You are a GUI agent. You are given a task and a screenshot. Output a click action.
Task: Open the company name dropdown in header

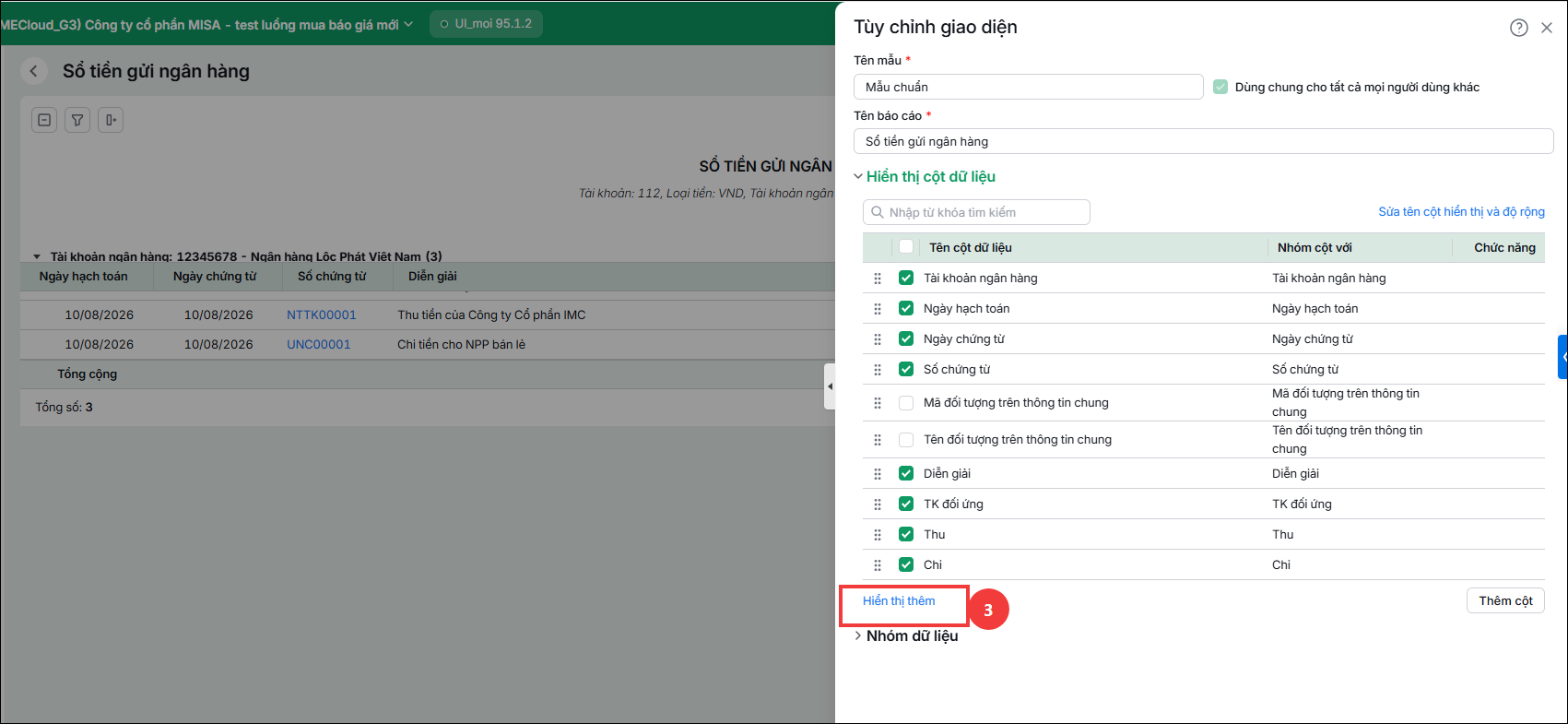tap(206, 25)
